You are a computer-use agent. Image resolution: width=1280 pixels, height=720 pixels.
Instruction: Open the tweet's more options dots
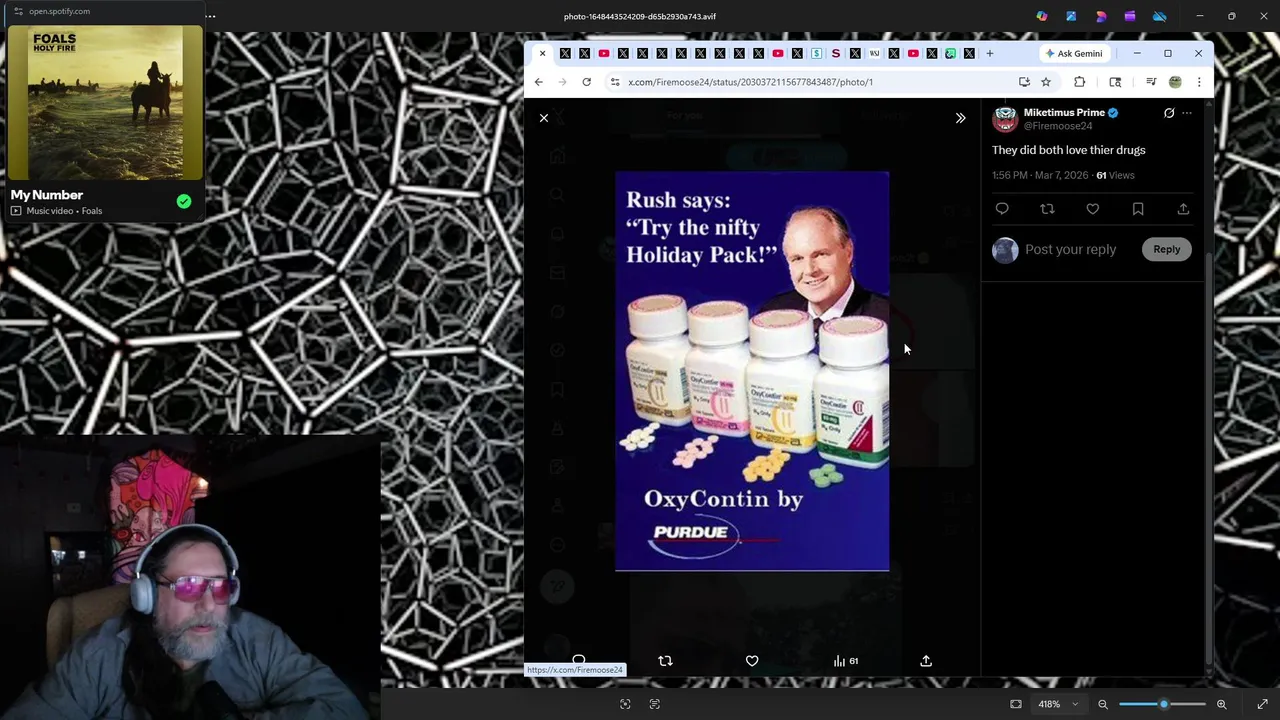coord(1187,113)
